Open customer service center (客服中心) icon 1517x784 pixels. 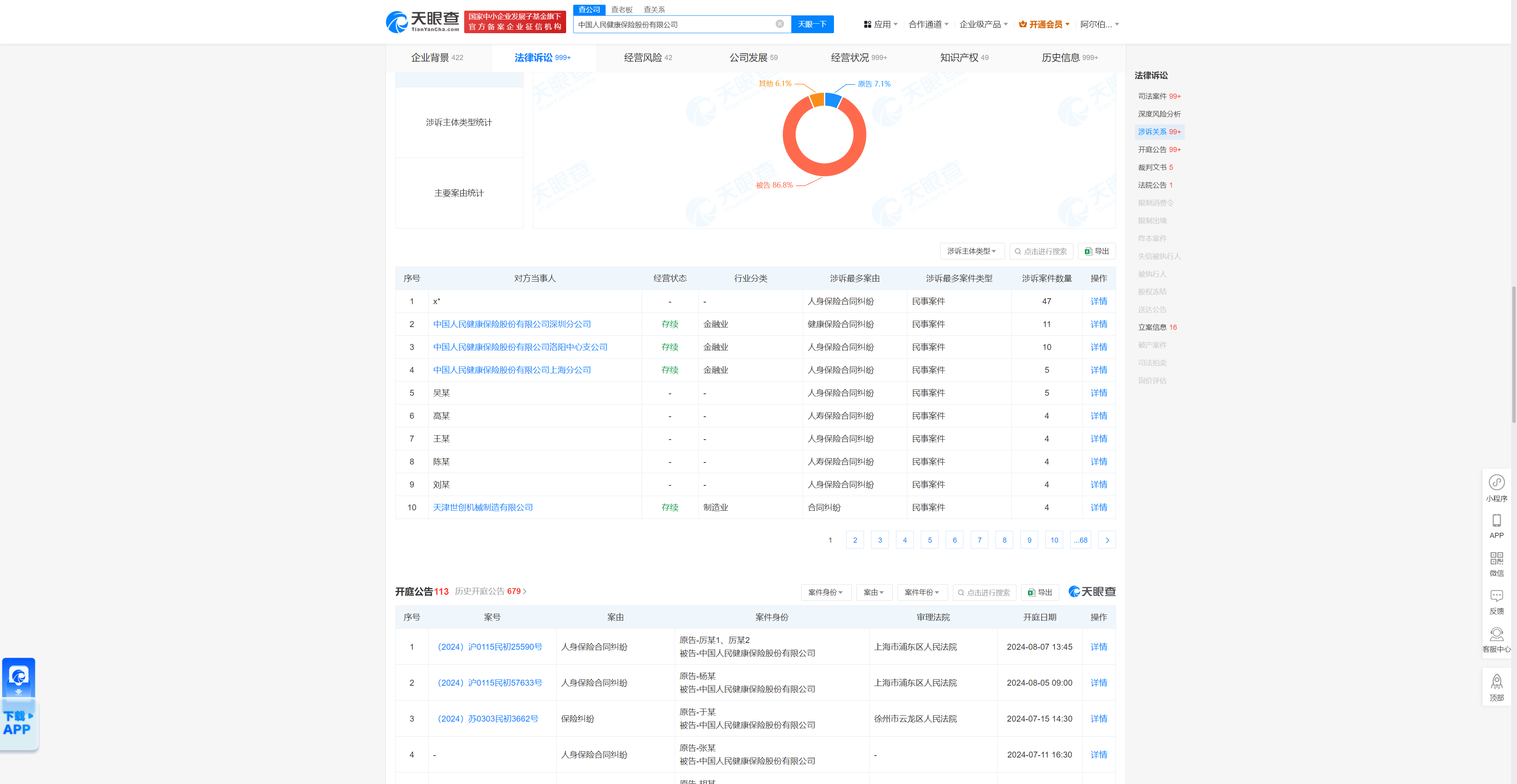click(1496, 634)
